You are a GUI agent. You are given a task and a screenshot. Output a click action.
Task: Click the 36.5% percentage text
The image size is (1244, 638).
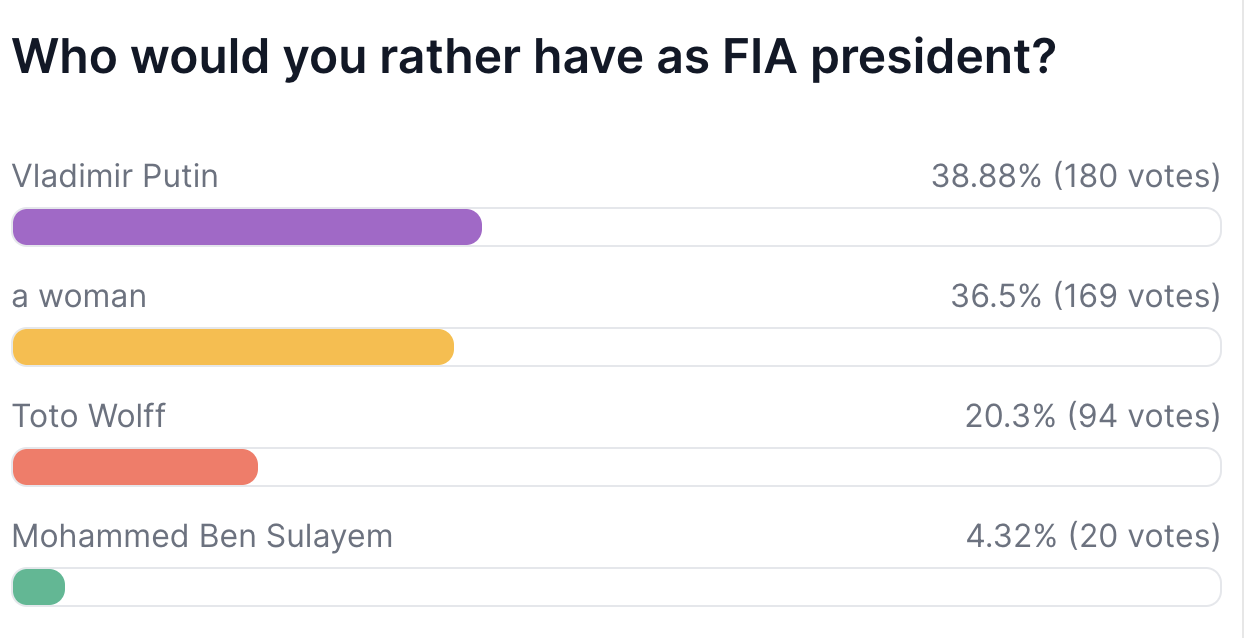coord(996,297)
